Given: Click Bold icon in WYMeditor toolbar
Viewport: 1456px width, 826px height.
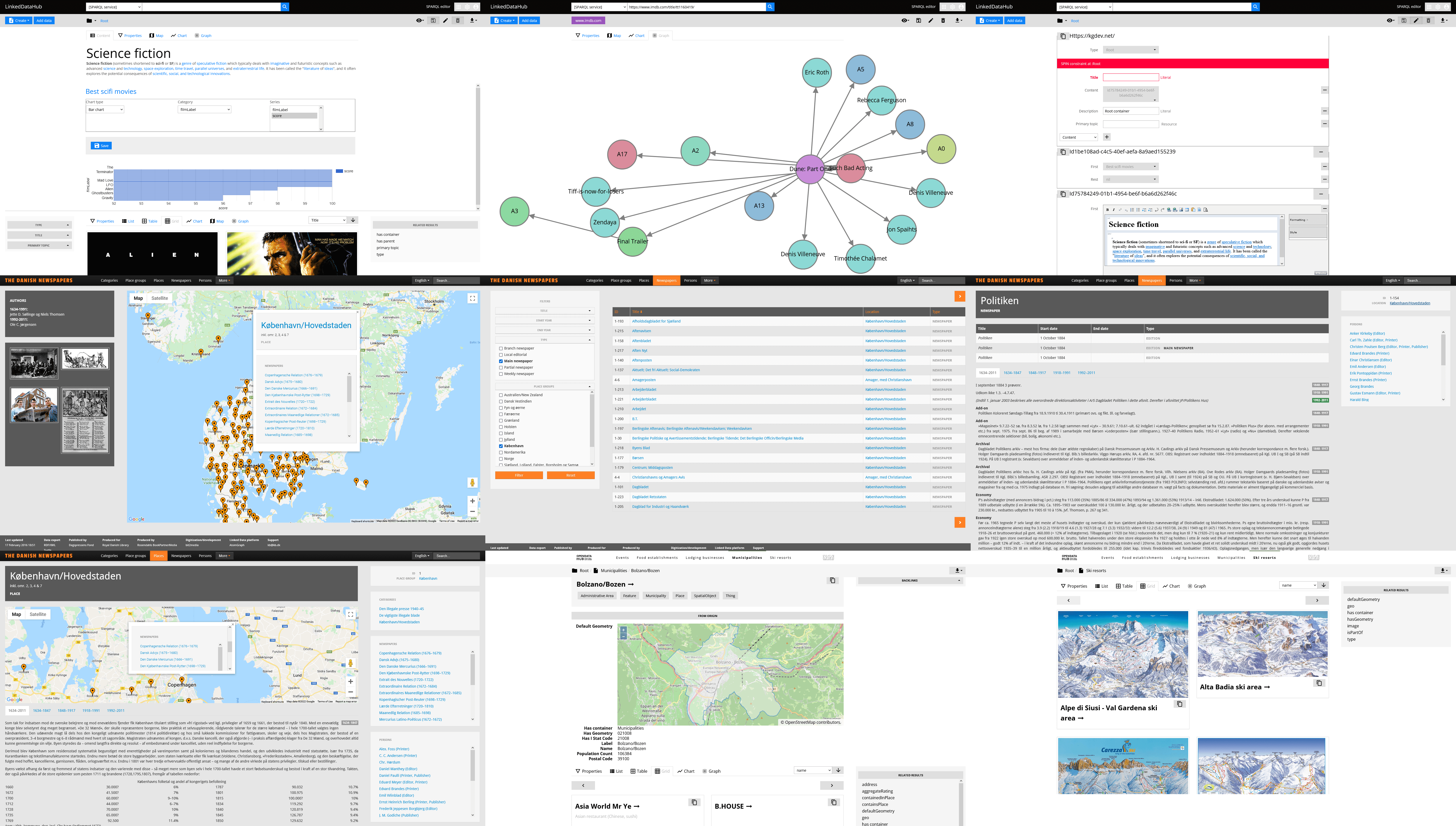Looking at the screenshot, I should (1108, 210).
